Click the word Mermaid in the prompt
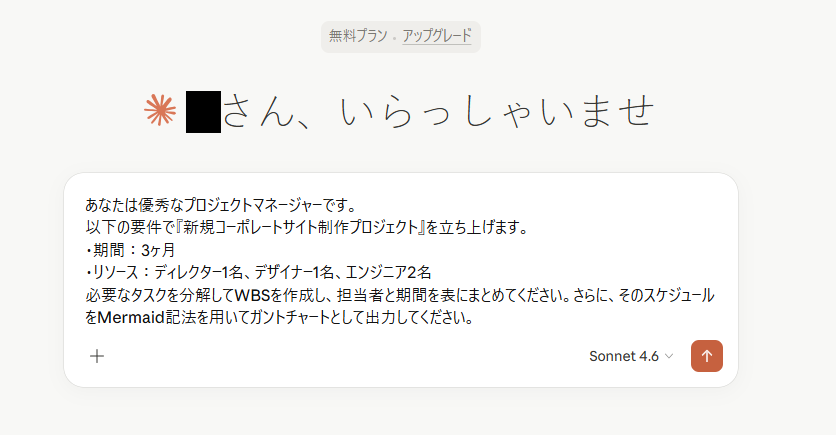Image resolution: width=836 pixels, height=435 pixels. click(x=131, y=318)
